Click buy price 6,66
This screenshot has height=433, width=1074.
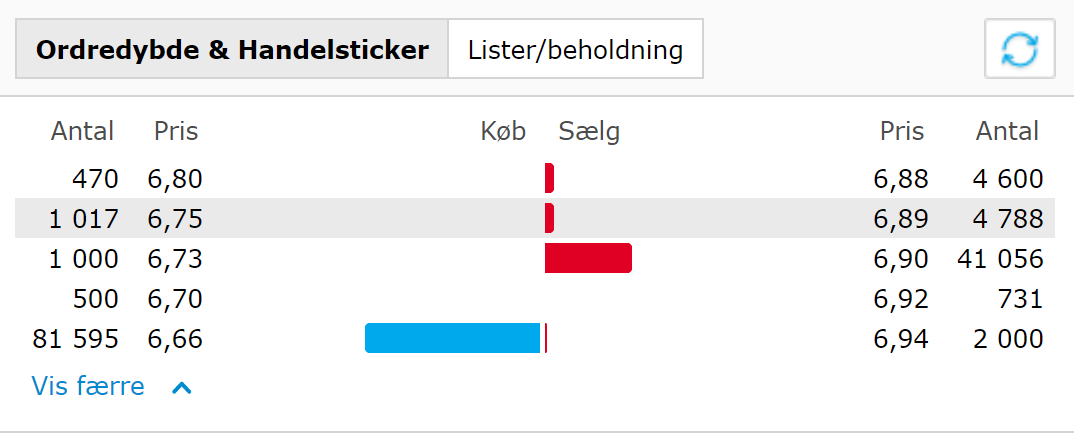[x=175, y=339]
